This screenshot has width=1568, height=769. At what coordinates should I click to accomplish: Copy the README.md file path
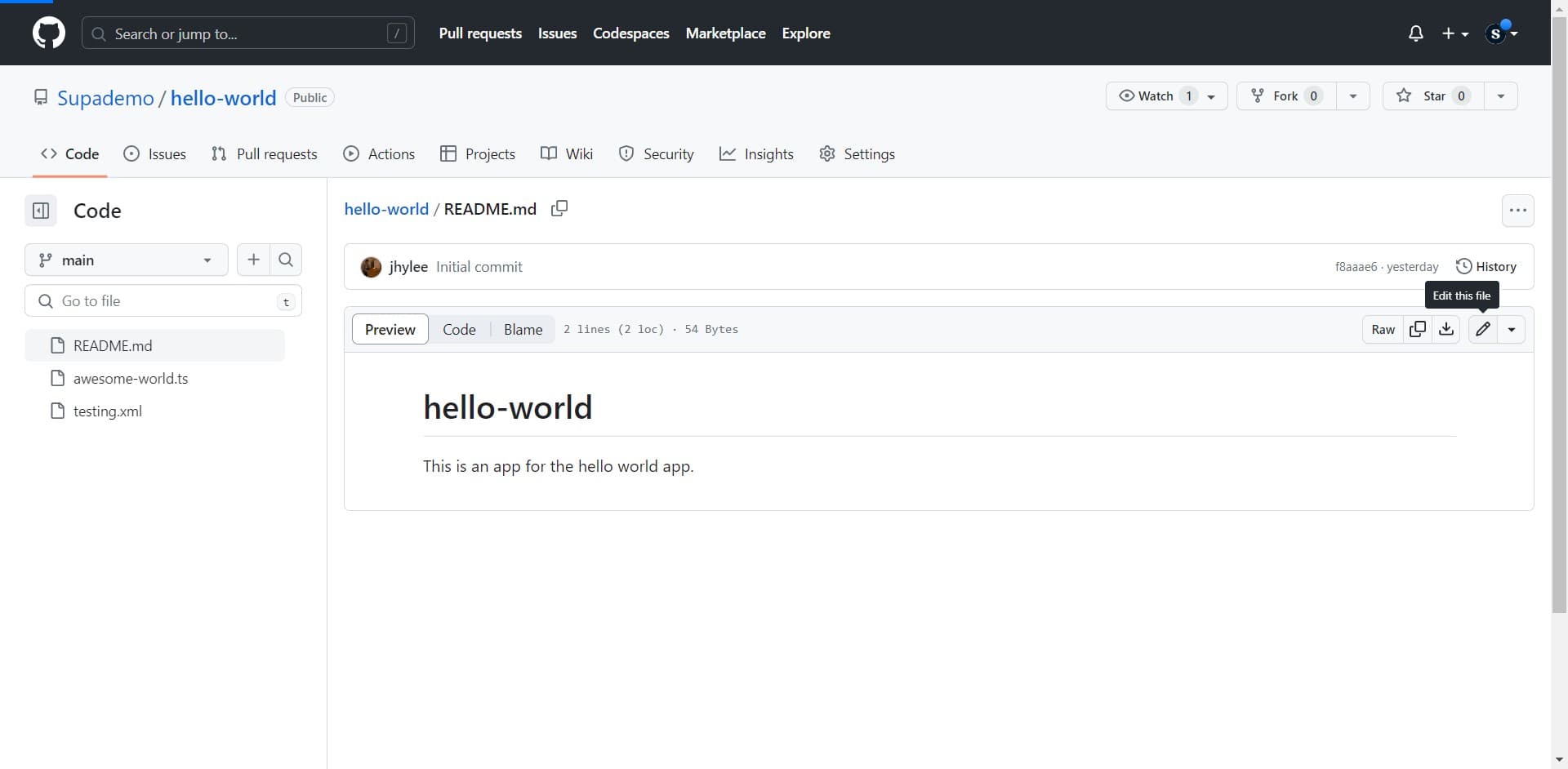559,209
